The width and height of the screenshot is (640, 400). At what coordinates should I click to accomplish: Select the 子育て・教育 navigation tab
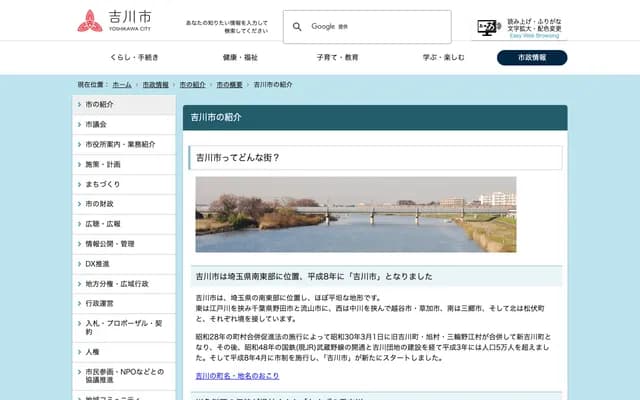coord(337,57)
